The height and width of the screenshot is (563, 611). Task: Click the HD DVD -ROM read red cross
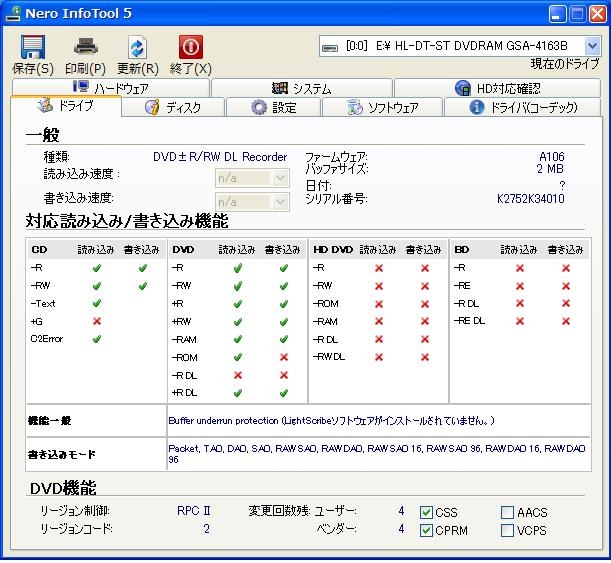(x=379, y=304)
